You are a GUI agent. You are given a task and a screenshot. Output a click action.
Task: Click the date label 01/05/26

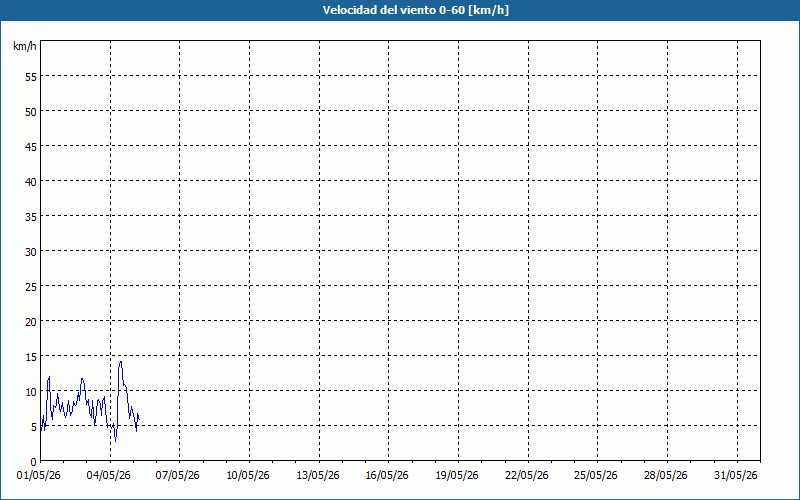(x=39, y=476)
